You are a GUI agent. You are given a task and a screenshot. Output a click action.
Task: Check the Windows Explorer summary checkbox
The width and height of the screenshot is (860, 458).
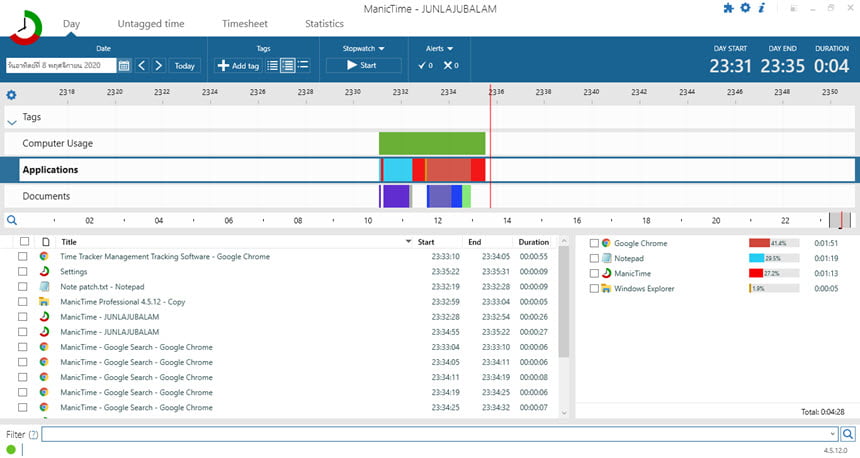[x=594, y=288]
